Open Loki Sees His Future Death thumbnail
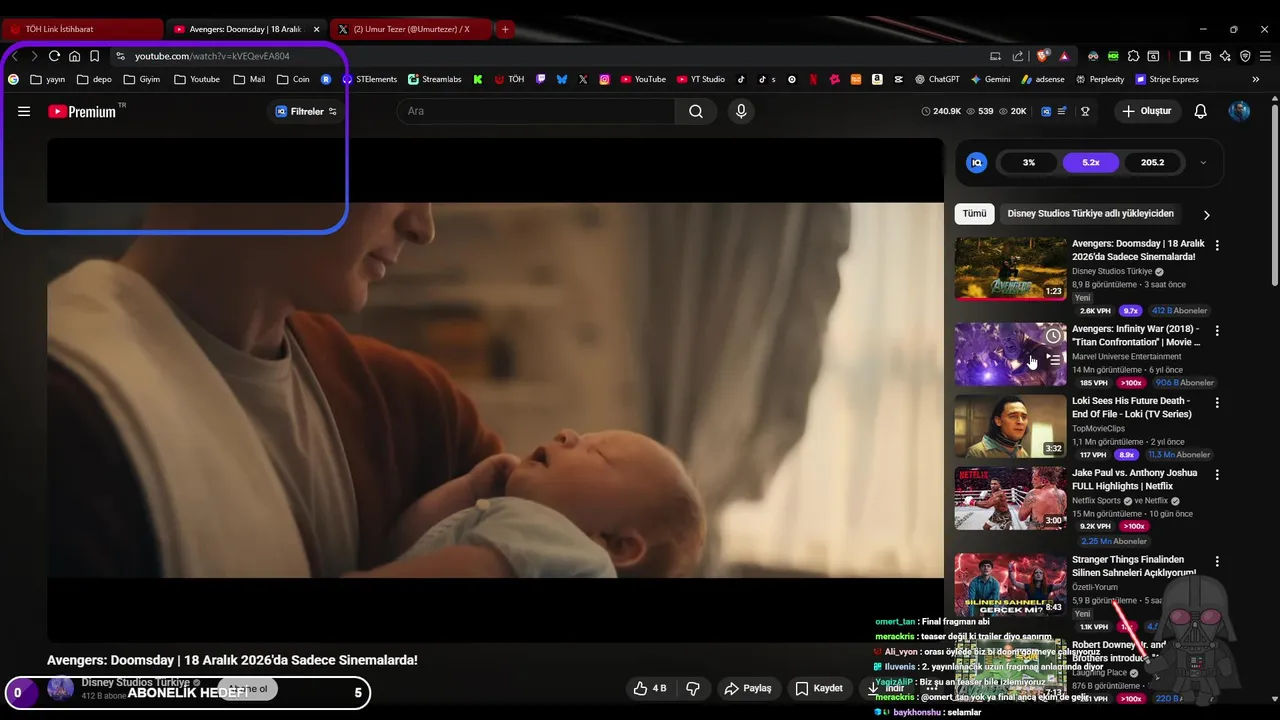This screenshot has width=1280, height=720. coord(1010,426)
